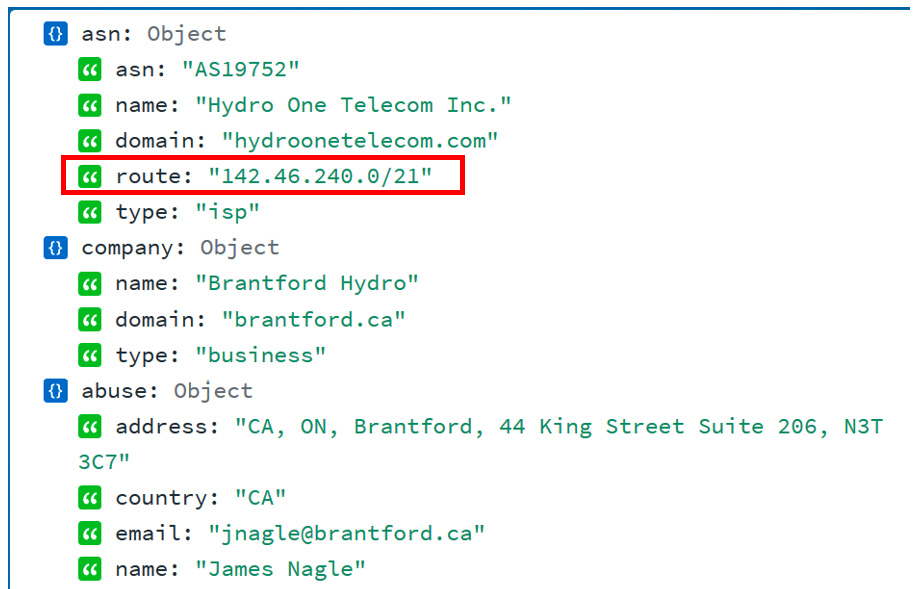Click the object icon beside company
The width and height of the screenshot is (916, 589).
click(x=55, y=248)
